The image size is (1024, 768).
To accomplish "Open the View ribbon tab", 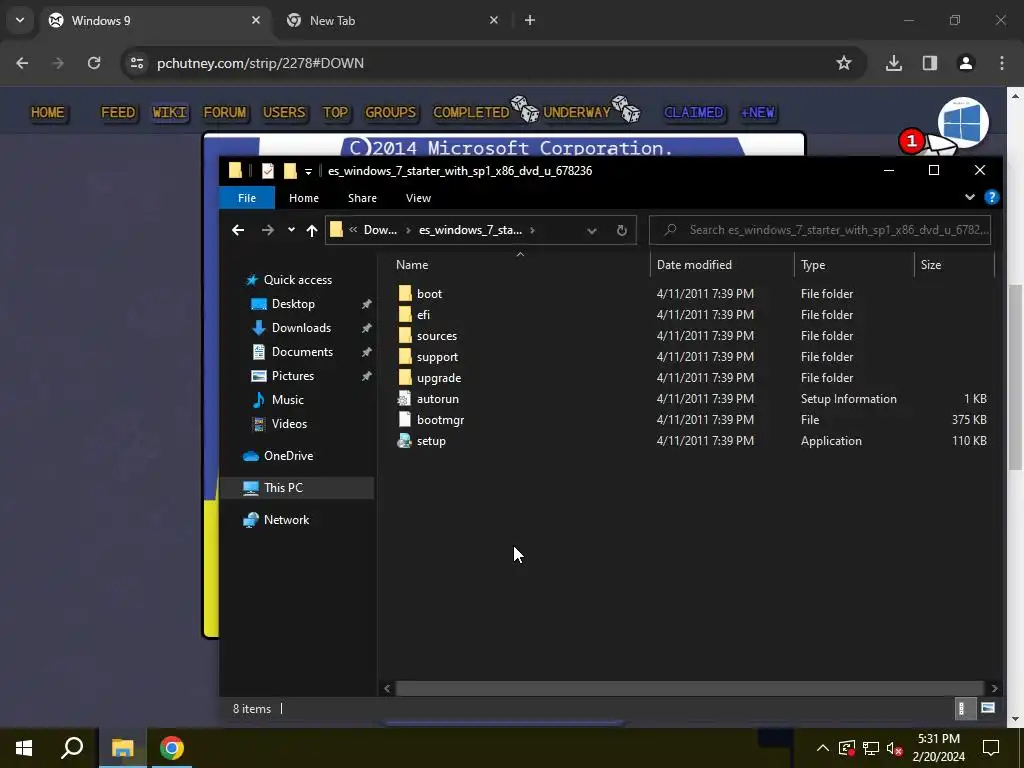I will [x=418, y=198].
